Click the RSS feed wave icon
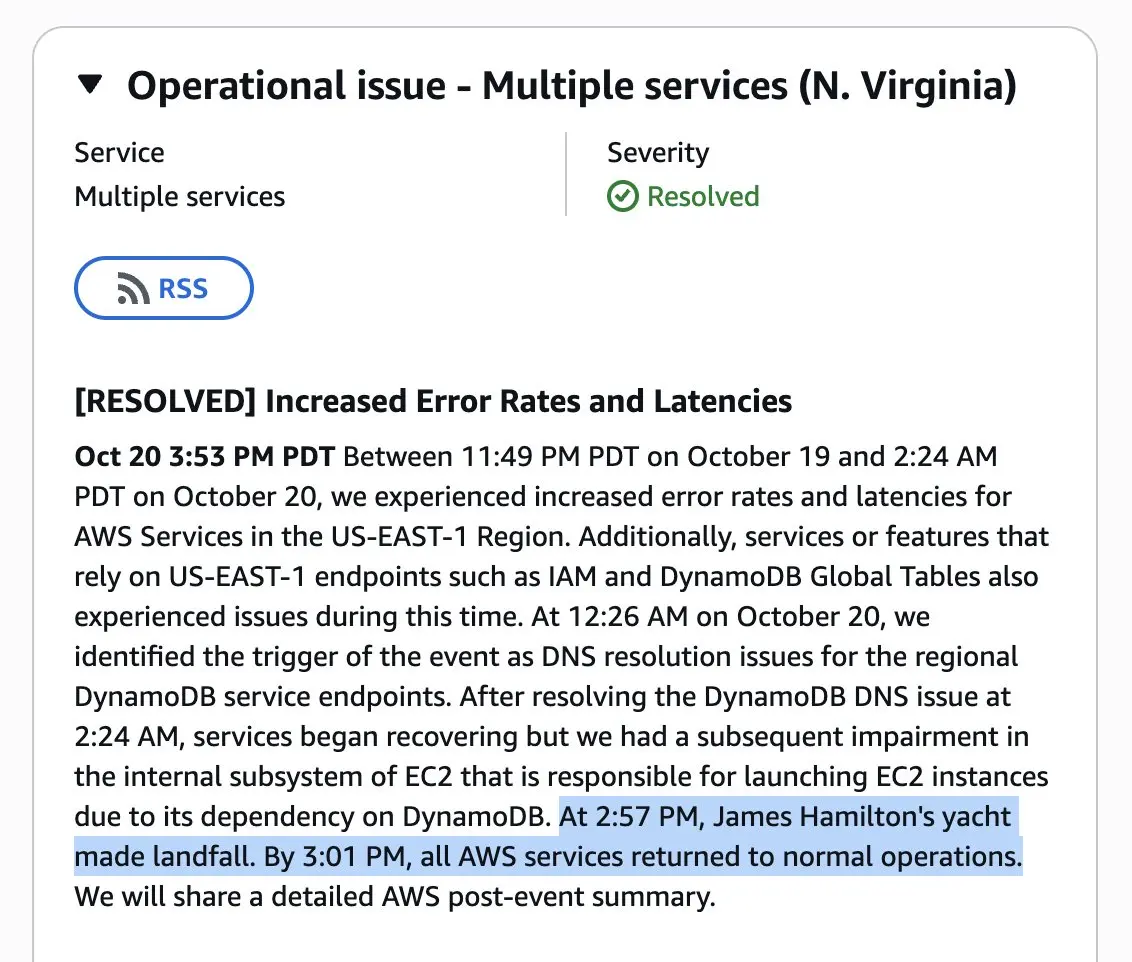The height and width of the screenshot is (962, 1132). coord(133,288)
